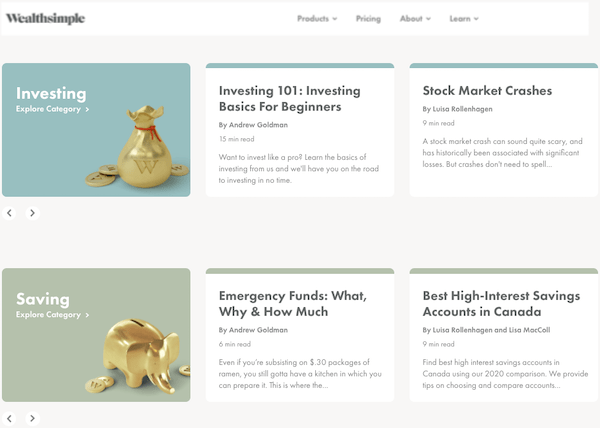Go to previous Investing carousel slide
This screenshot has width=600, height=428.
click(x=9, y=213)
